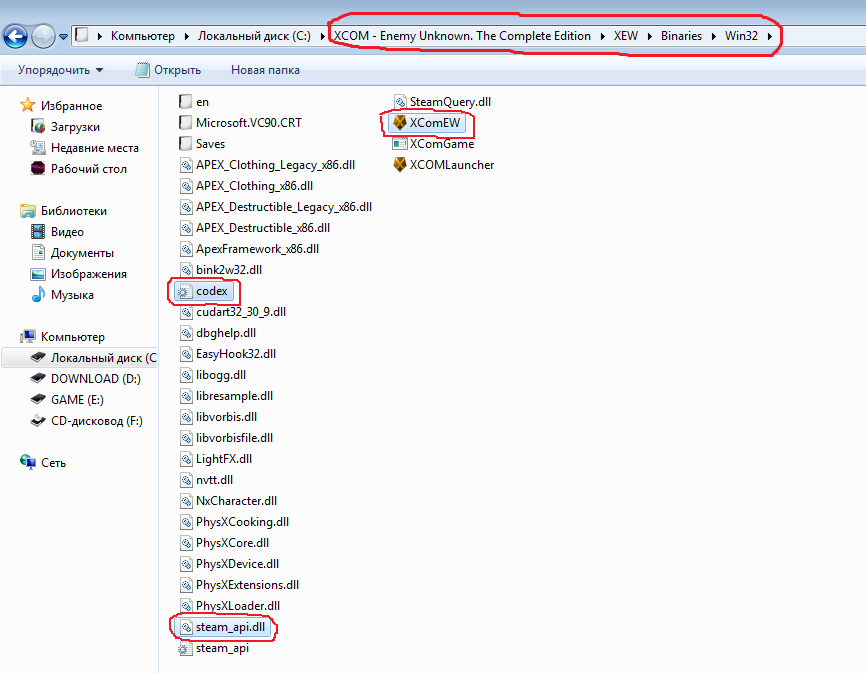This screenshot has height=673, width=866.
Task: Expand arrow before Компьютер in address bar
Action: pos(99,36)
